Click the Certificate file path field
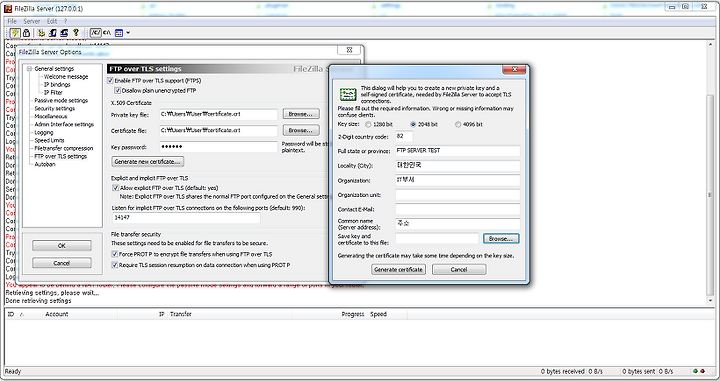Viewport: 720px width, 381px height. tap(218, 130)
